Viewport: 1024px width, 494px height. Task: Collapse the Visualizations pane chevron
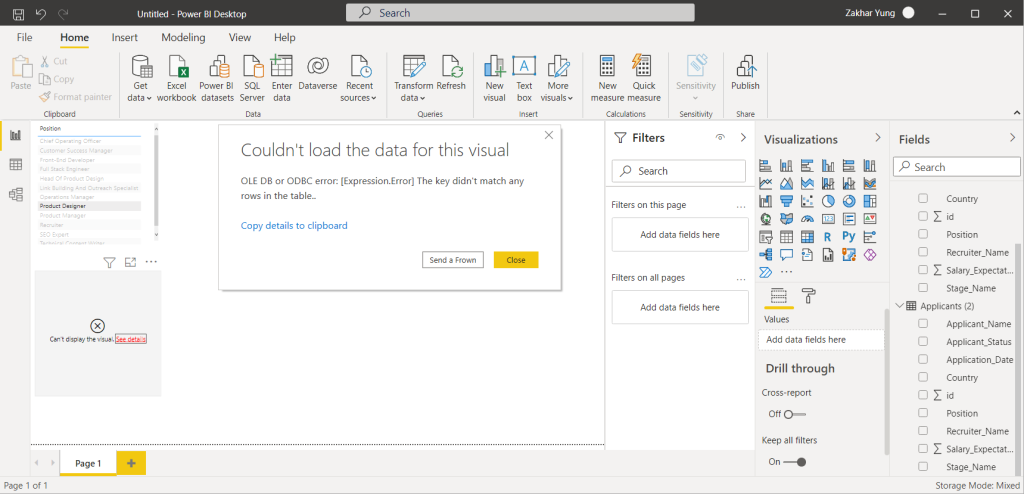click(x=878, y=138)
